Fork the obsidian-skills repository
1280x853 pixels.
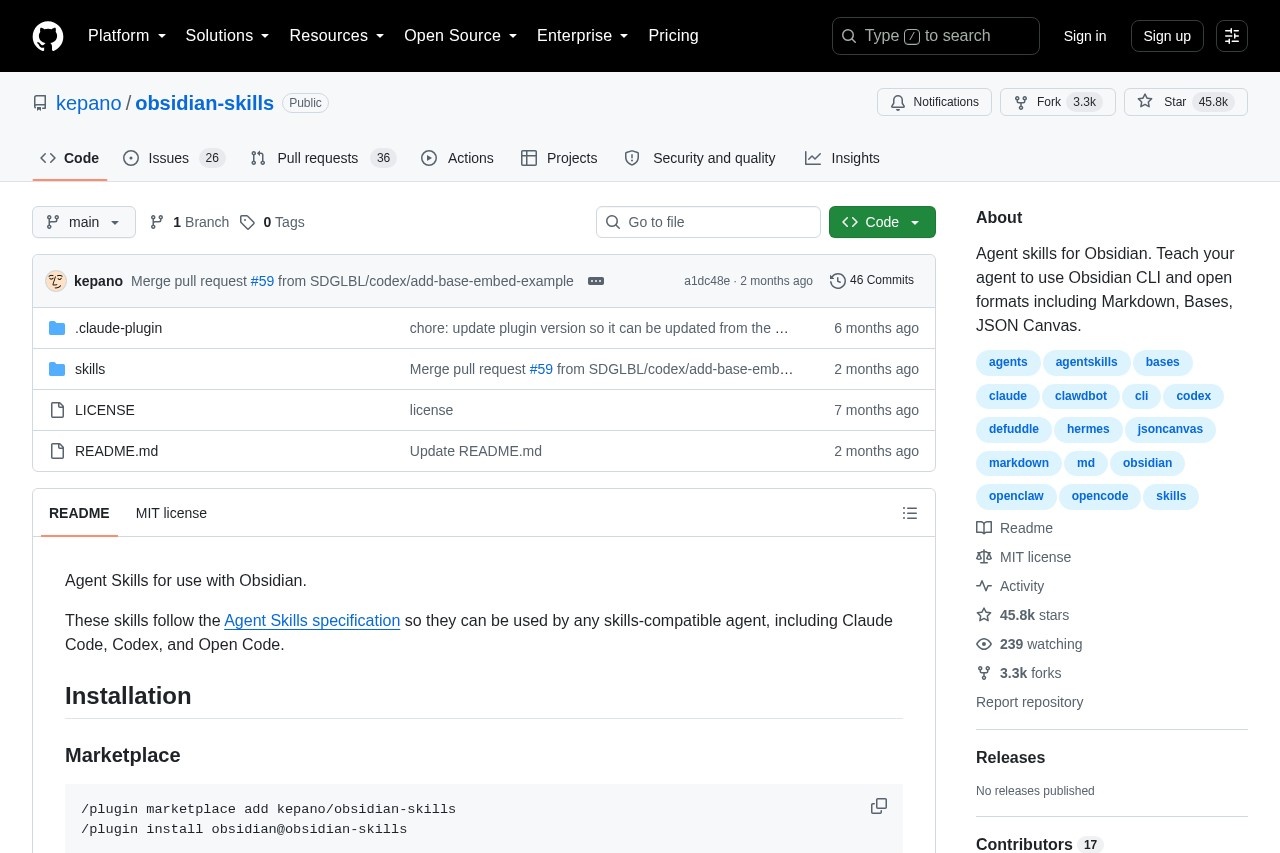[x=1058, y=102]
